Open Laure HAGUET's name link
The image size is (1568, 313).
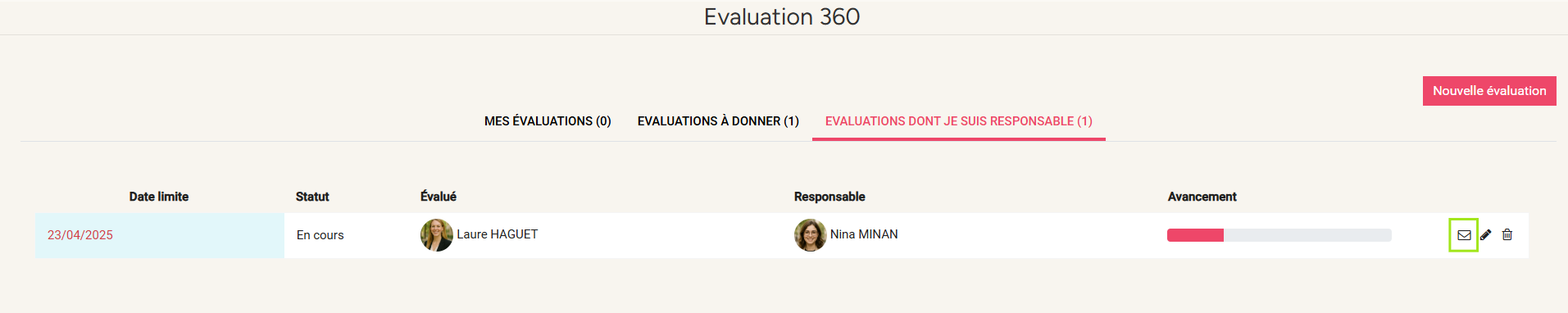498,234
